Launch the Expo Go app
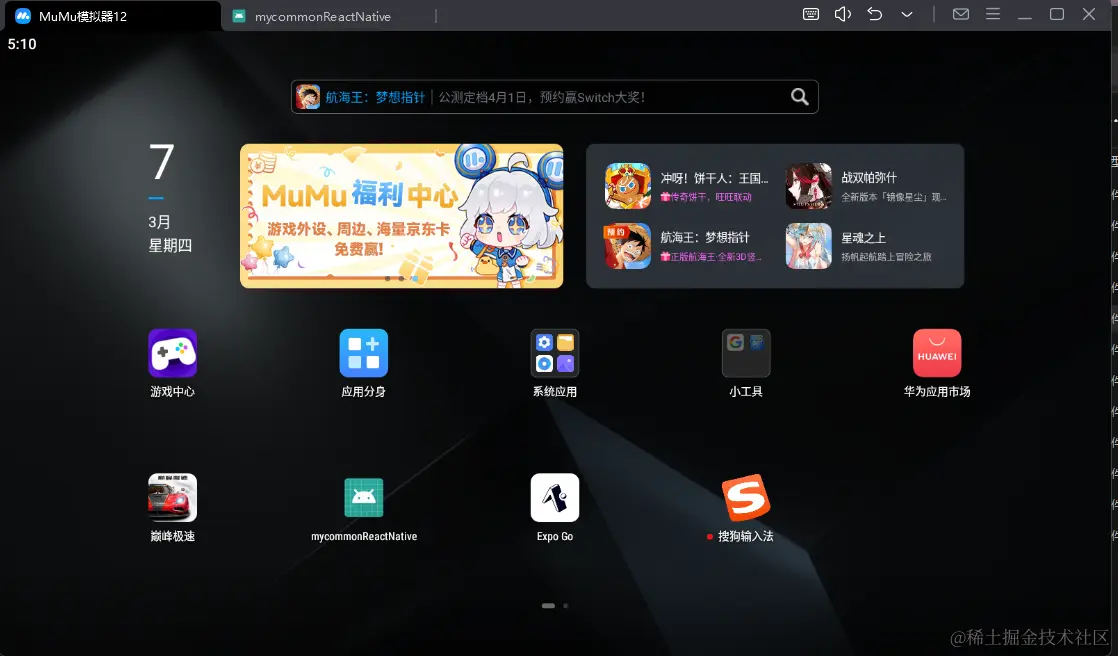Screen dimensions: 1118x656 coord(555,498)
